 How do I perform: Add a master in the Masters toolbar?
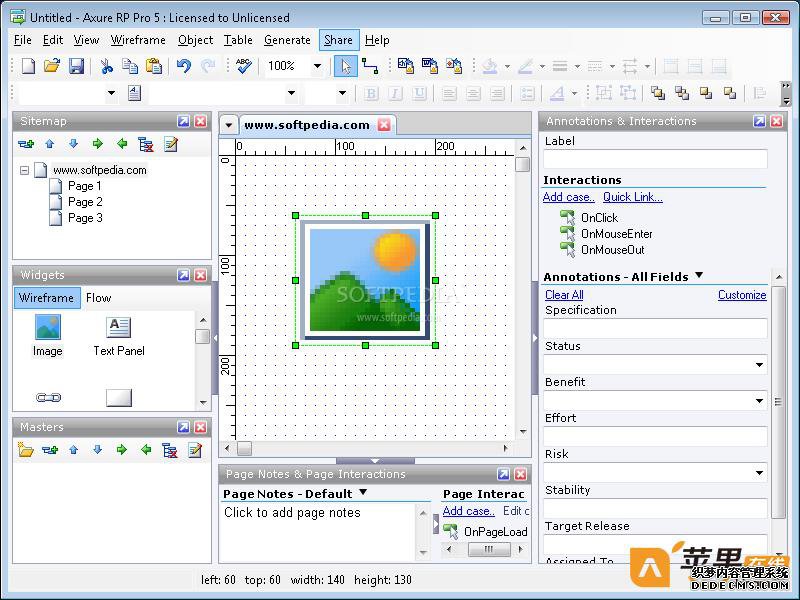click(49, 450)
